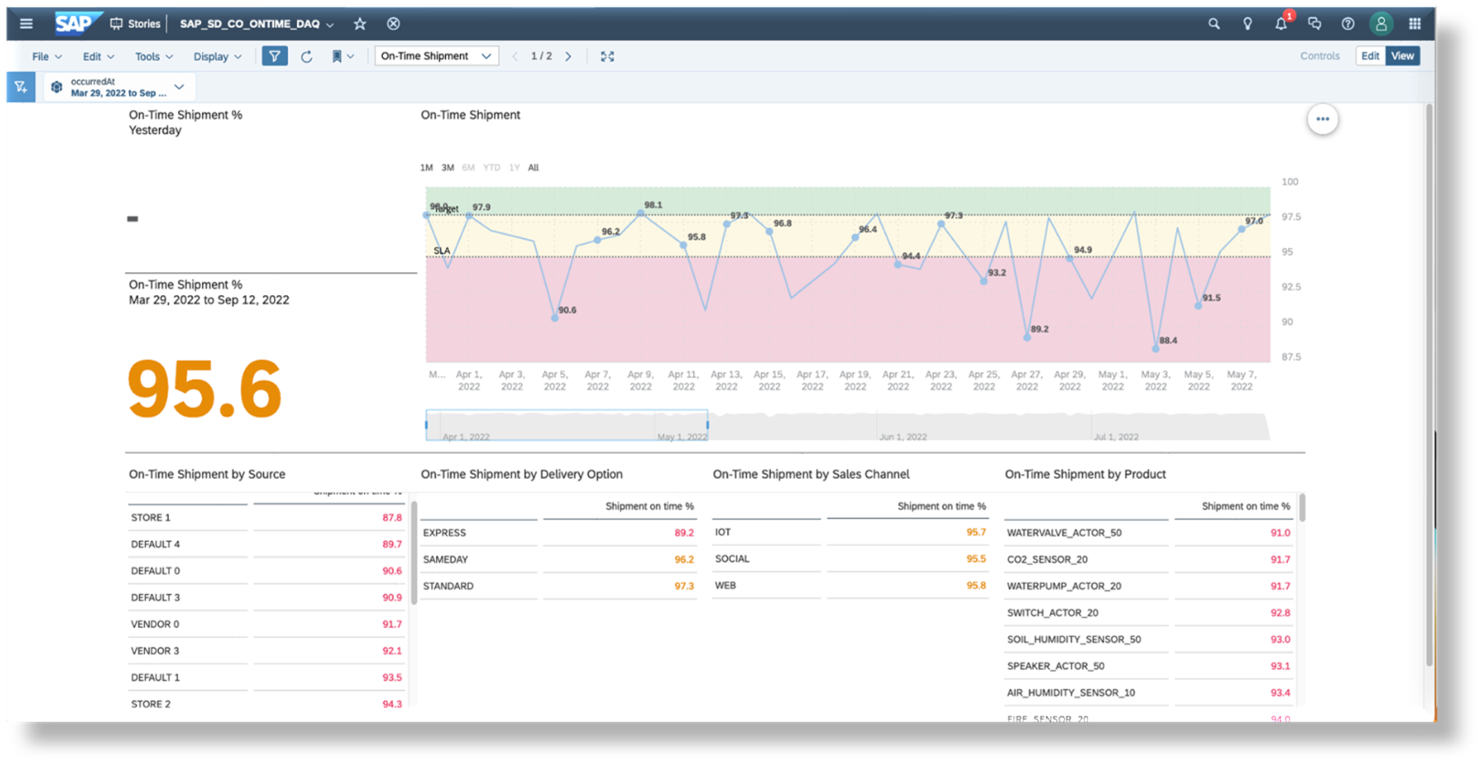Image resolution: width=1484 pixels, height=770 pixels.
Task: Select STANDARD delivery option row
Action: pos(558,586)
